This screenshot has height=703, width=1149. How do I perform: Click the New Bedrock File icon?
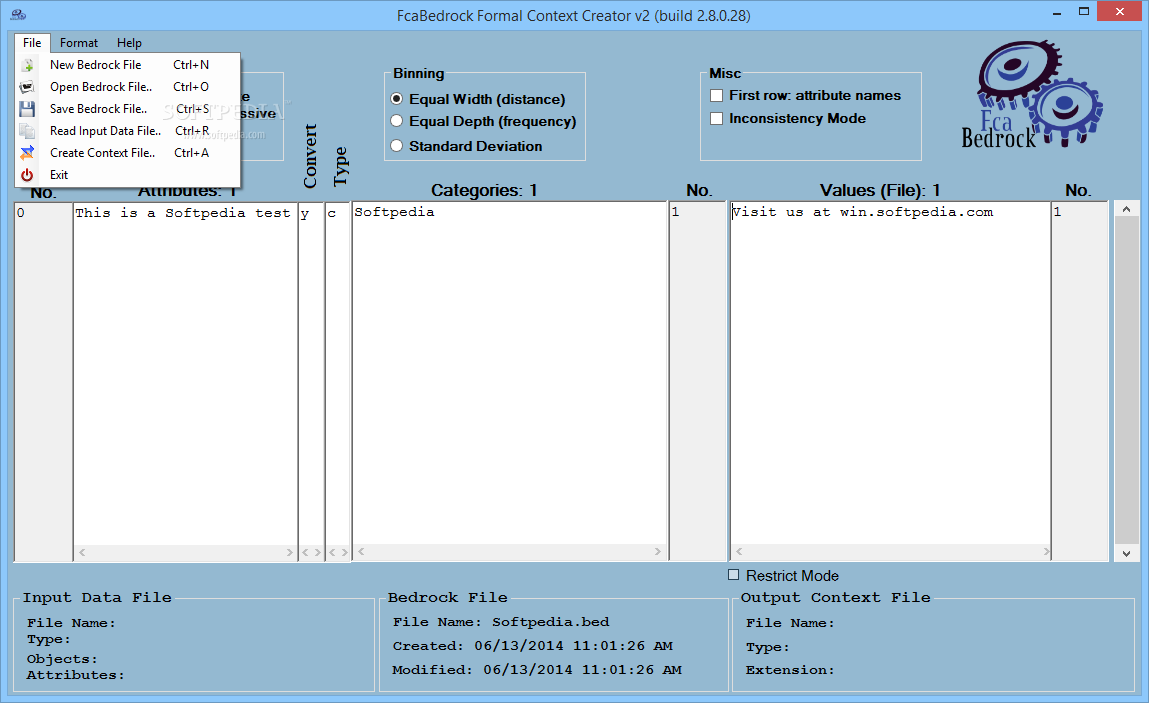[27, 65]
